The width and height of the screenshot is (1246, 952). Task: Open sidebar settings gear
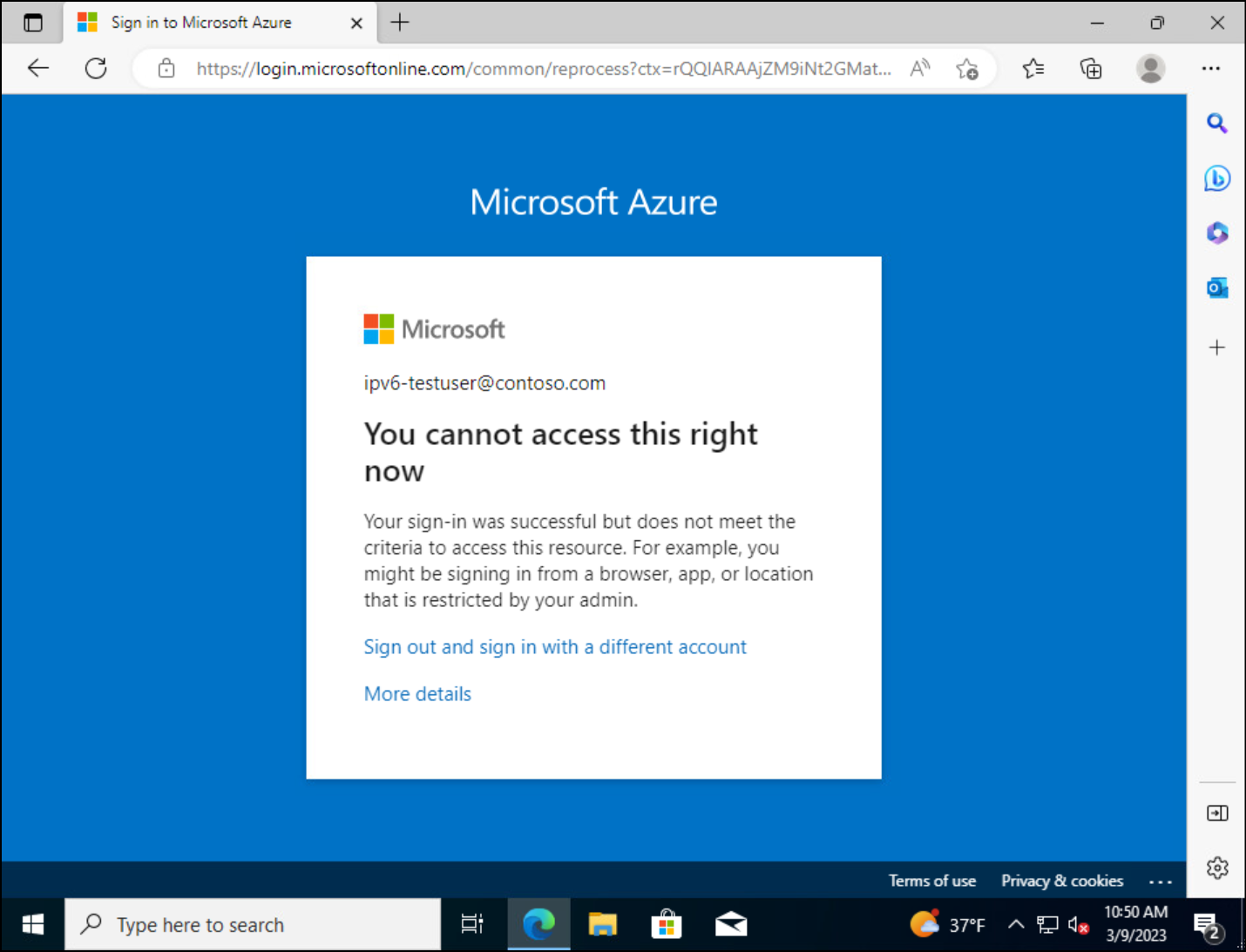coord(1217,868)
